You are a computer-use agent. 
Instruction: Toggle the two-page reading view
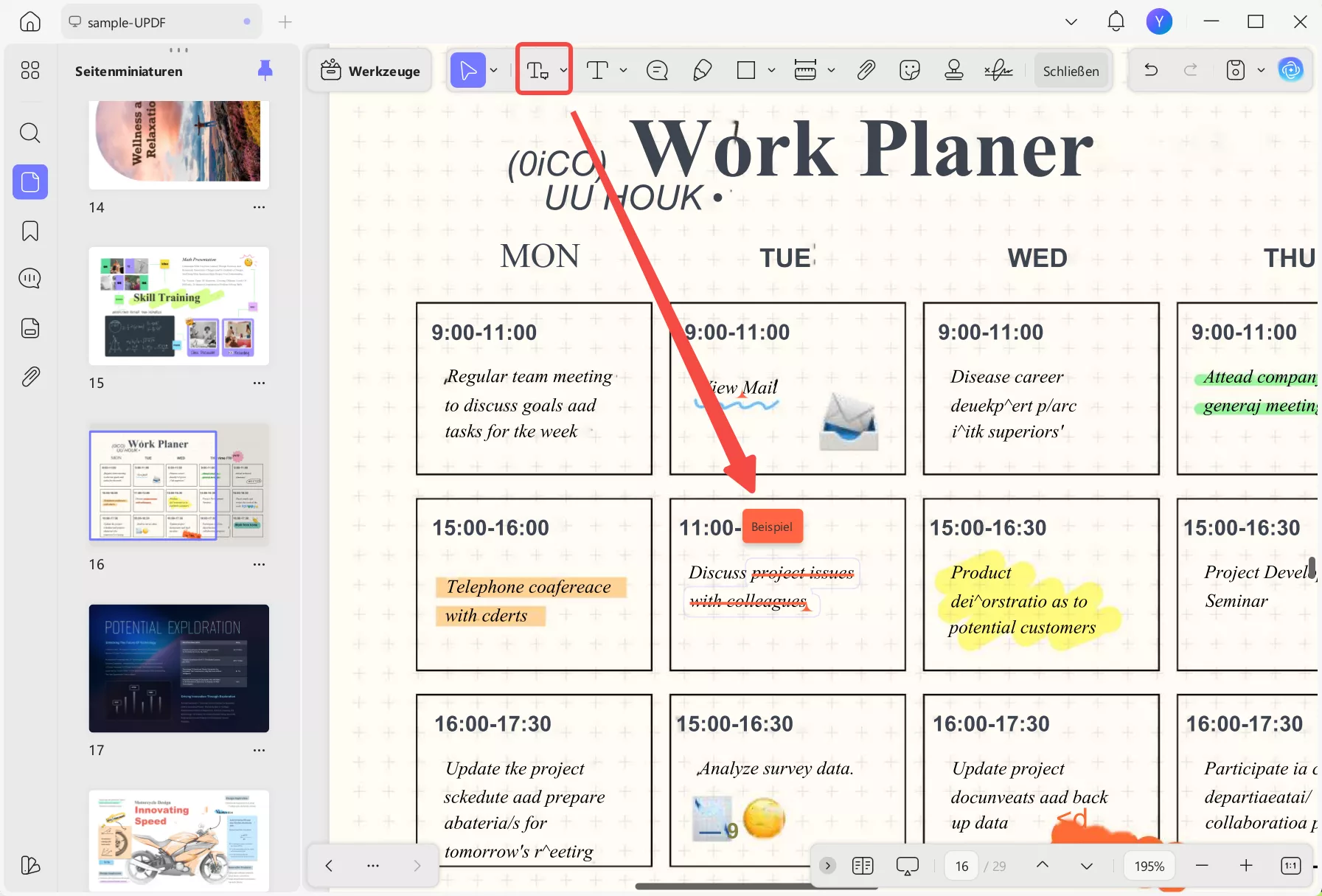[863, 866]
